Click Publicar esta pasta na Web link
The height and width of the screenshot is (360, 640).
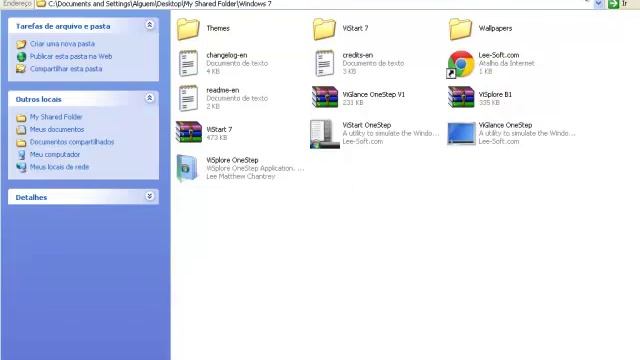tap(71, 56)
